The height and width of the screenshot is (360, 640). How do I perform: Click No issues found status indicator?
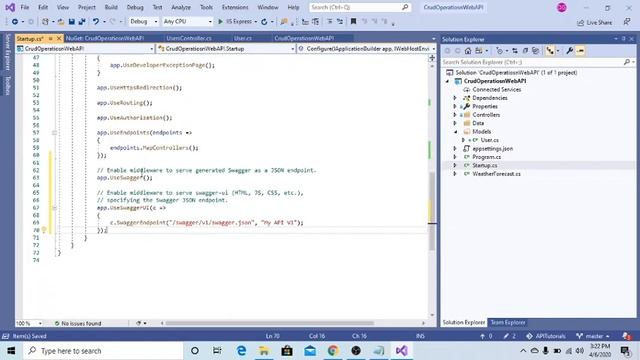pyautogui.click(x=78, y=323)
